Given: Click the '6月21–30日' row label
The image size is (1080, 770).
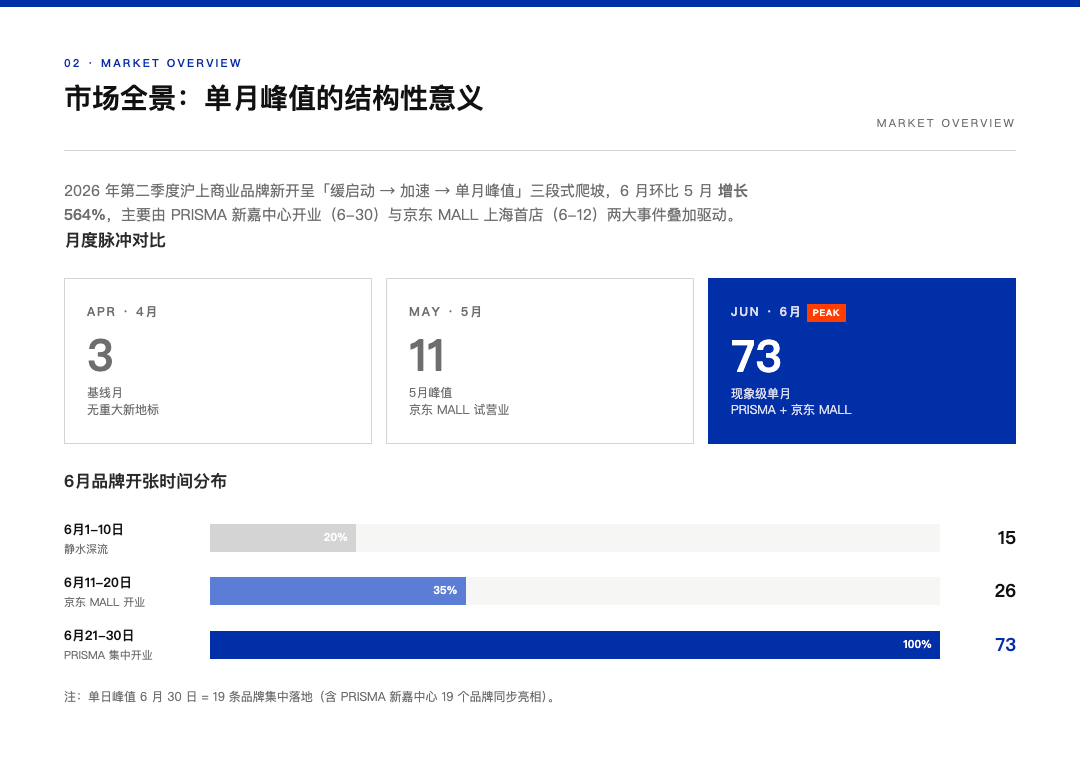Looking at the screenshot, I should click(x=99, y=636).
